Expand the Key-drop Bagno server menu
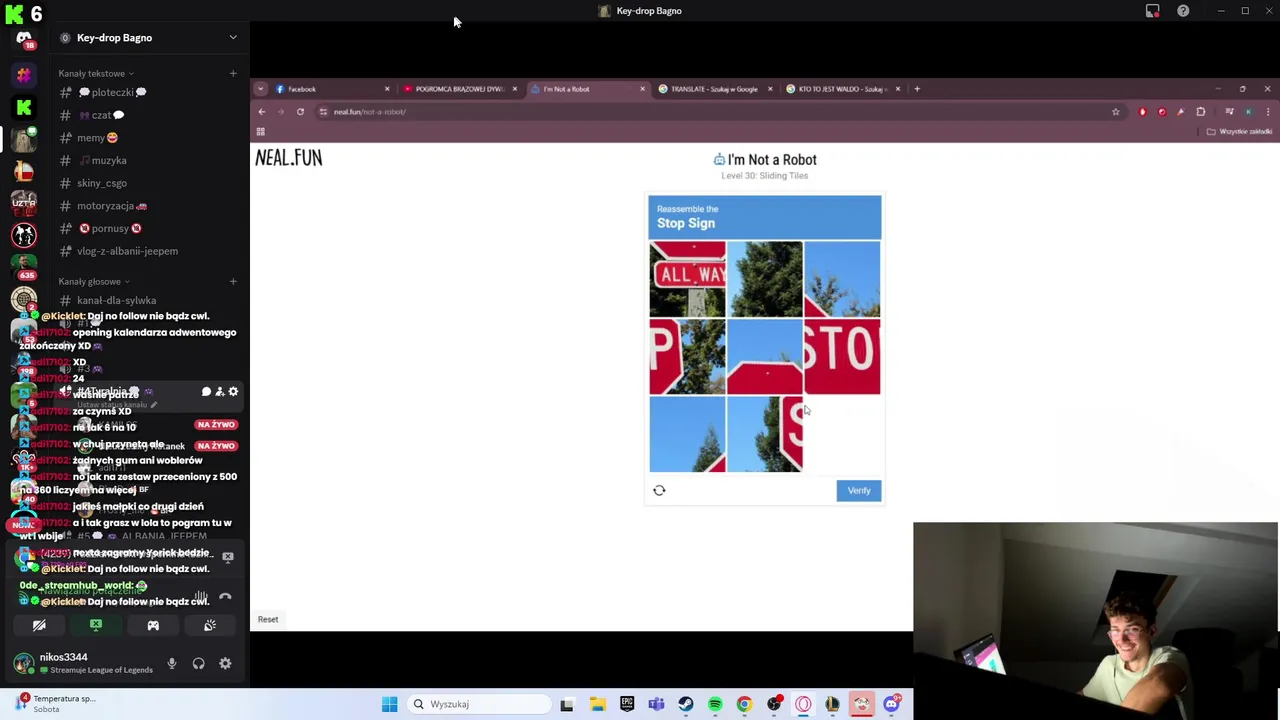The image size is (1280, 720). coord(233,38)
